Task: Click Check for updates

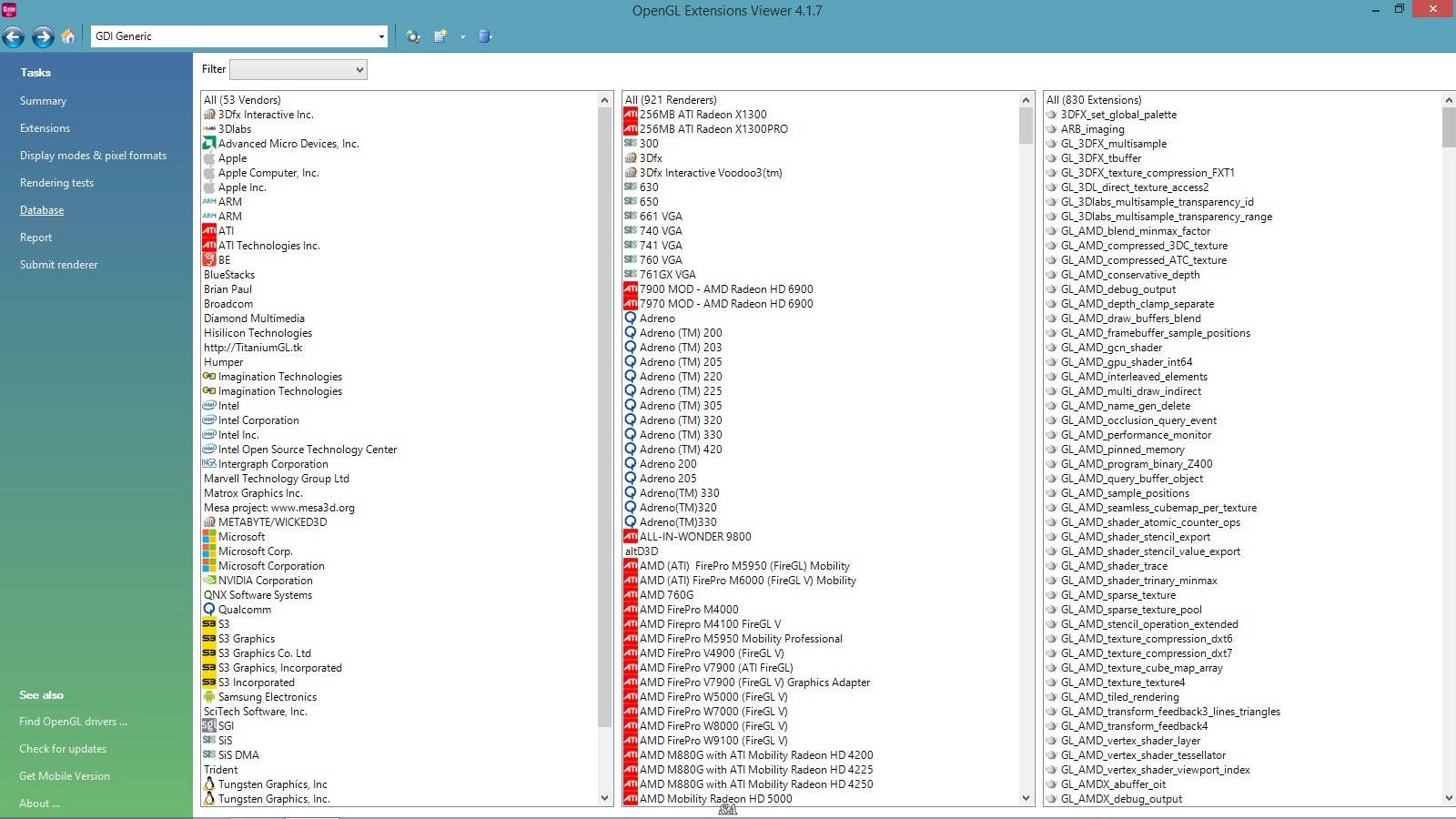Action: point(63,749)
